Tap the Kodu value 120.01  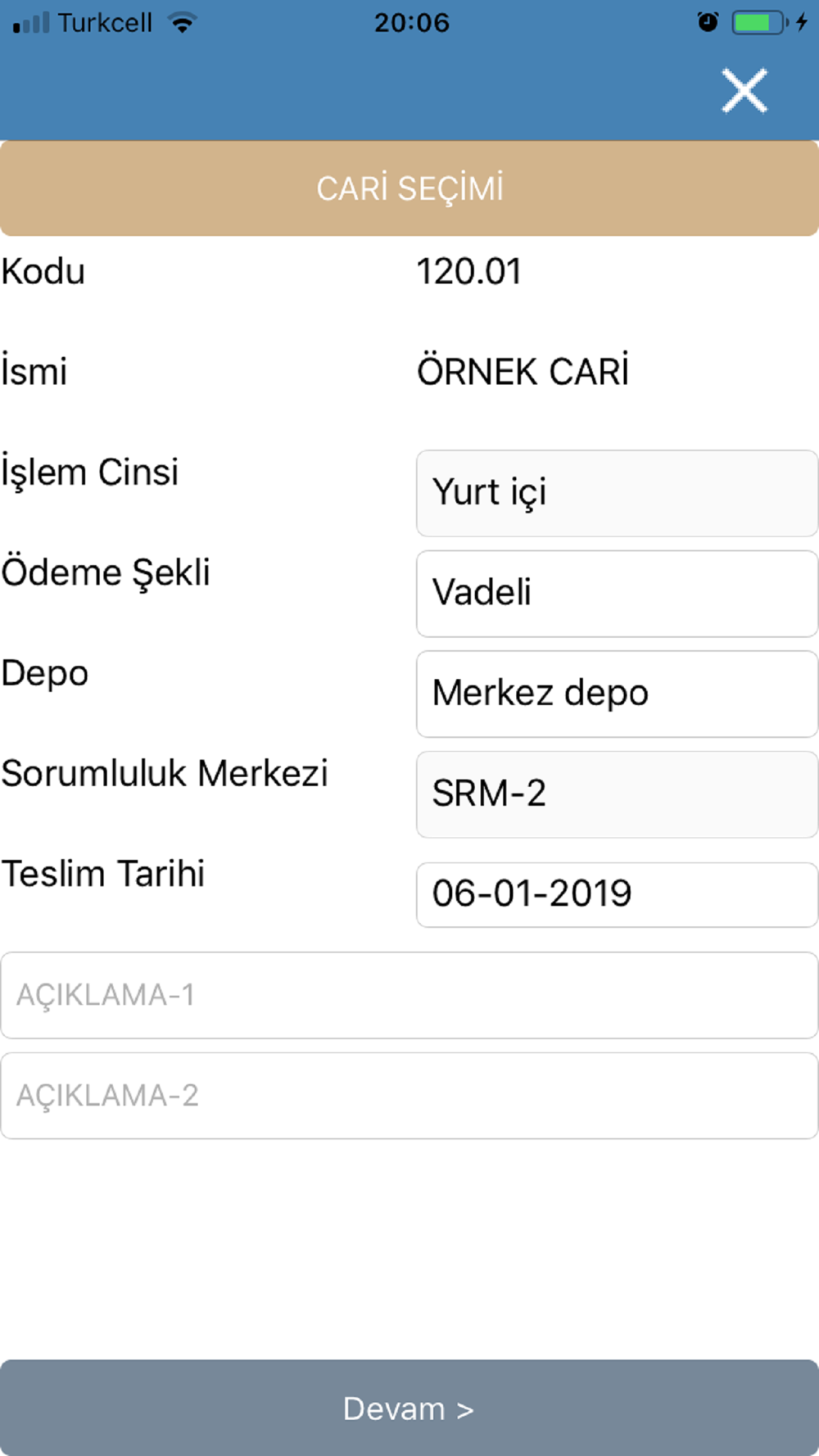pos(468,272)
